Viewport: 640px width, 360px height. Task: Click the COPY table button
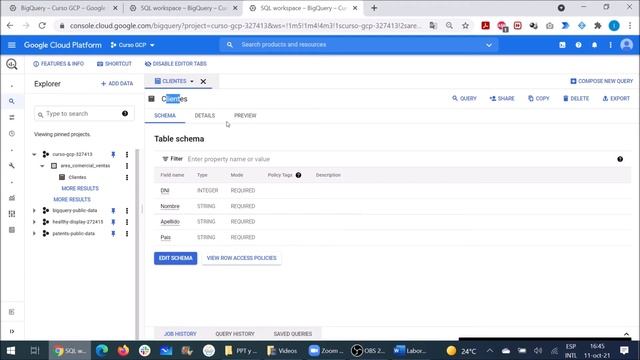pyautogui.click(x=539, y=98)
